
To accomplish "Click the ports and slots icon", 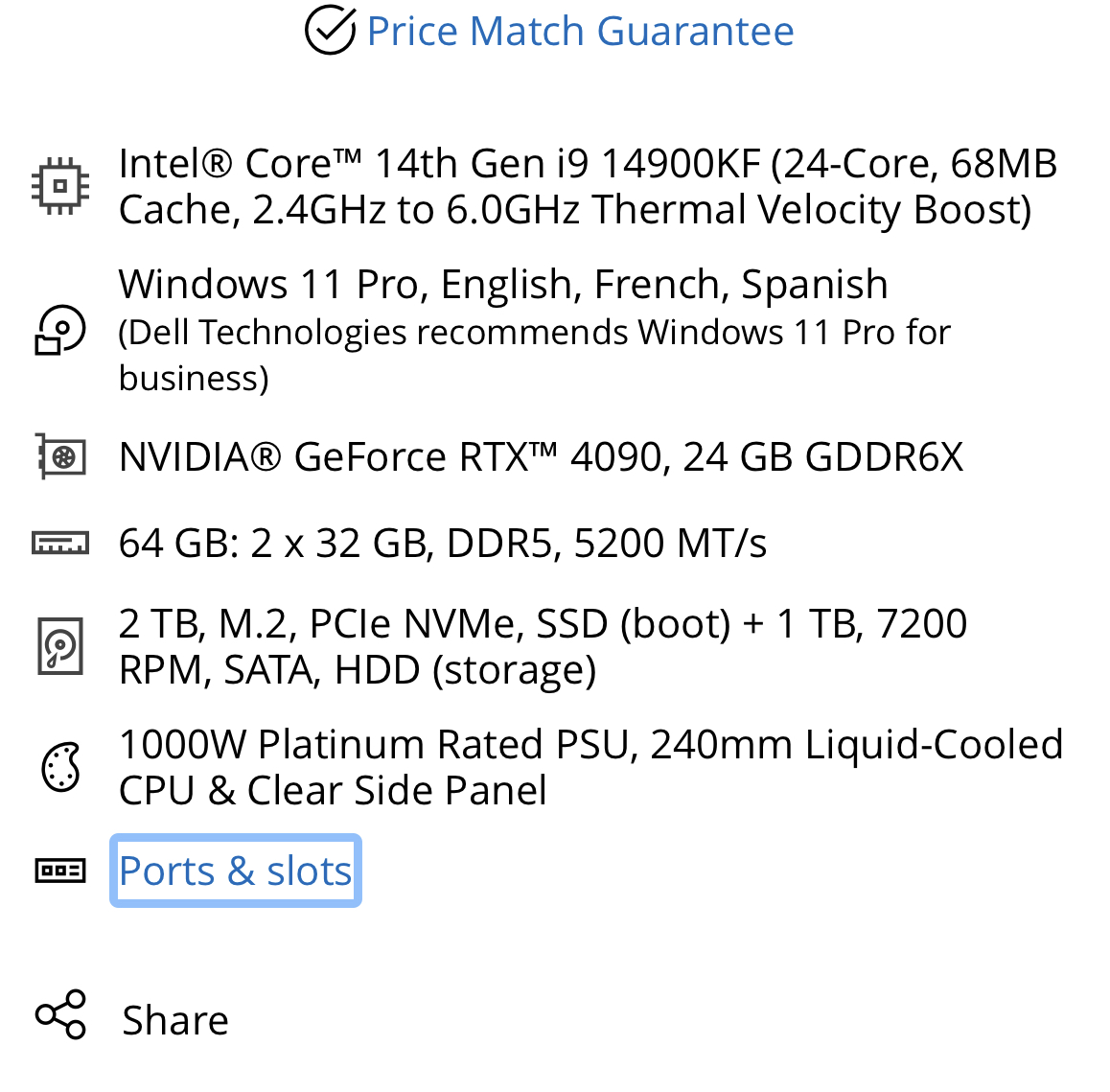I will (60, 871).
